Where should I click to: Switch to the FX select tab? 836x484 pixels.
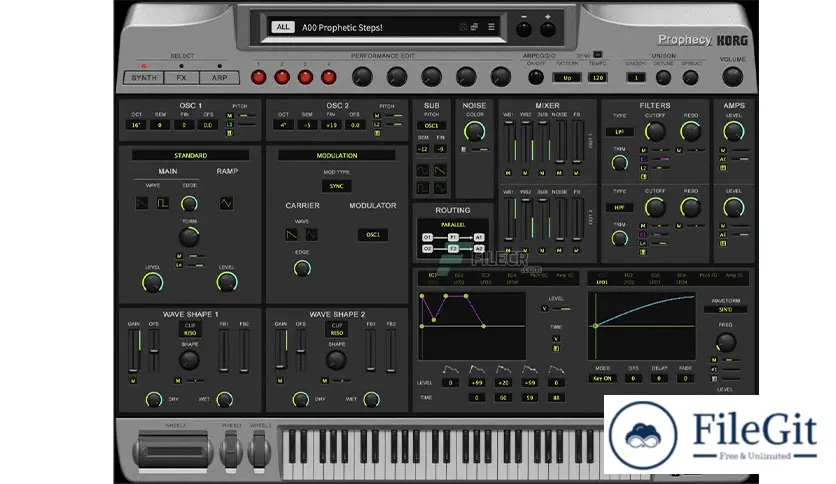[x=182, y=77]
